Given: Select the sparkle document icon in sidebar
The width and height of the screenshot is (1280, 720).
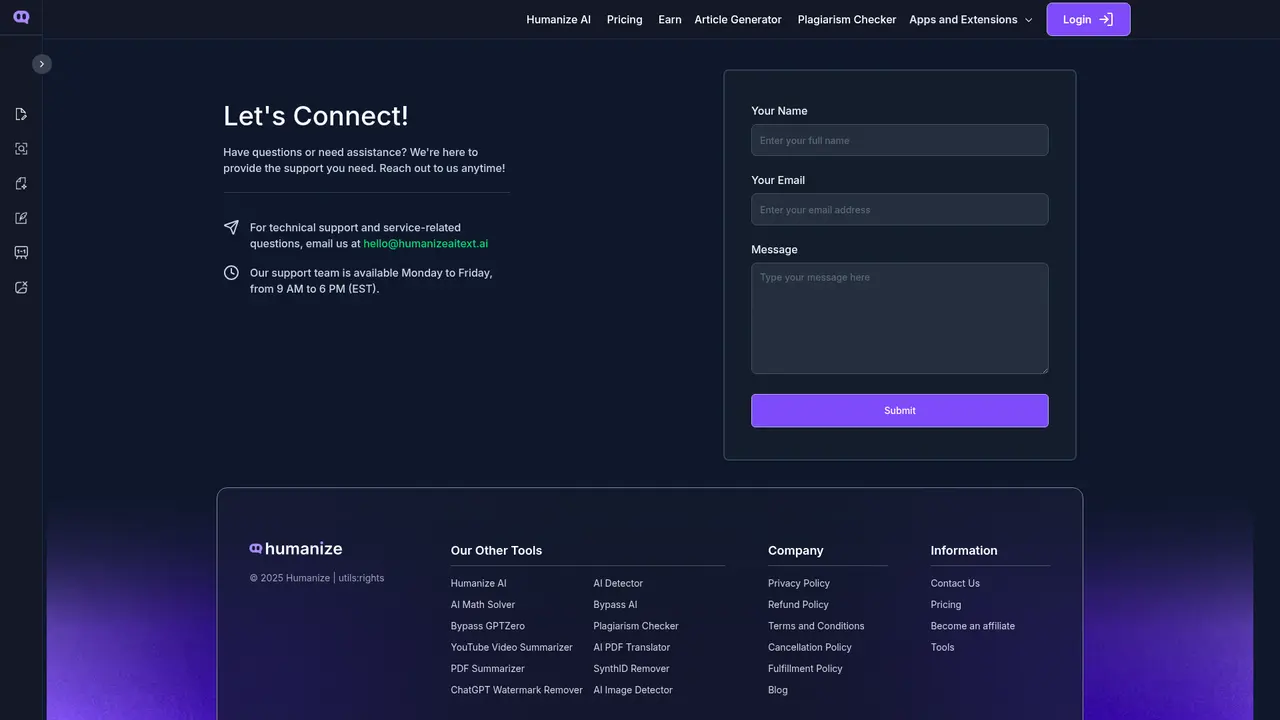Looking at the screenshot, I should 21,183.
